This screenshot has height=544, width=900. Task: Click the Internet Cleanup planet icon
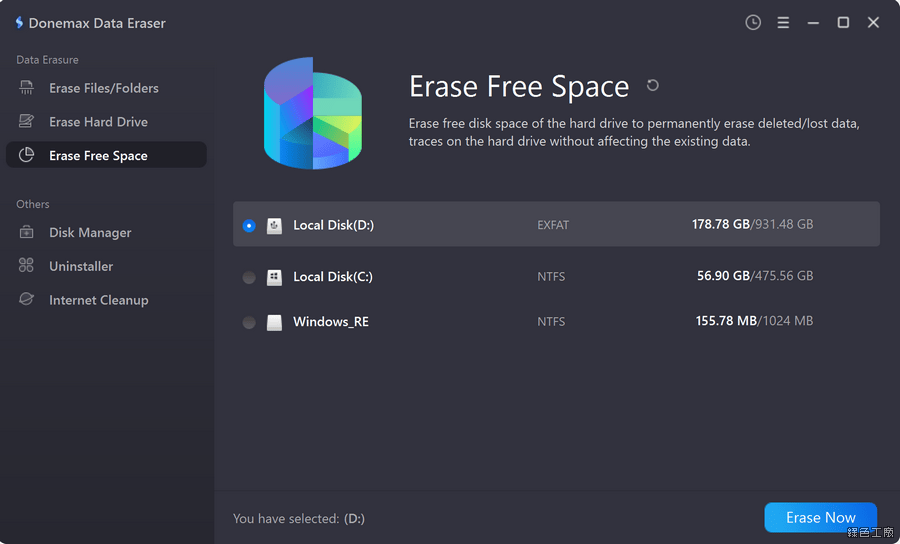[27, 300]
